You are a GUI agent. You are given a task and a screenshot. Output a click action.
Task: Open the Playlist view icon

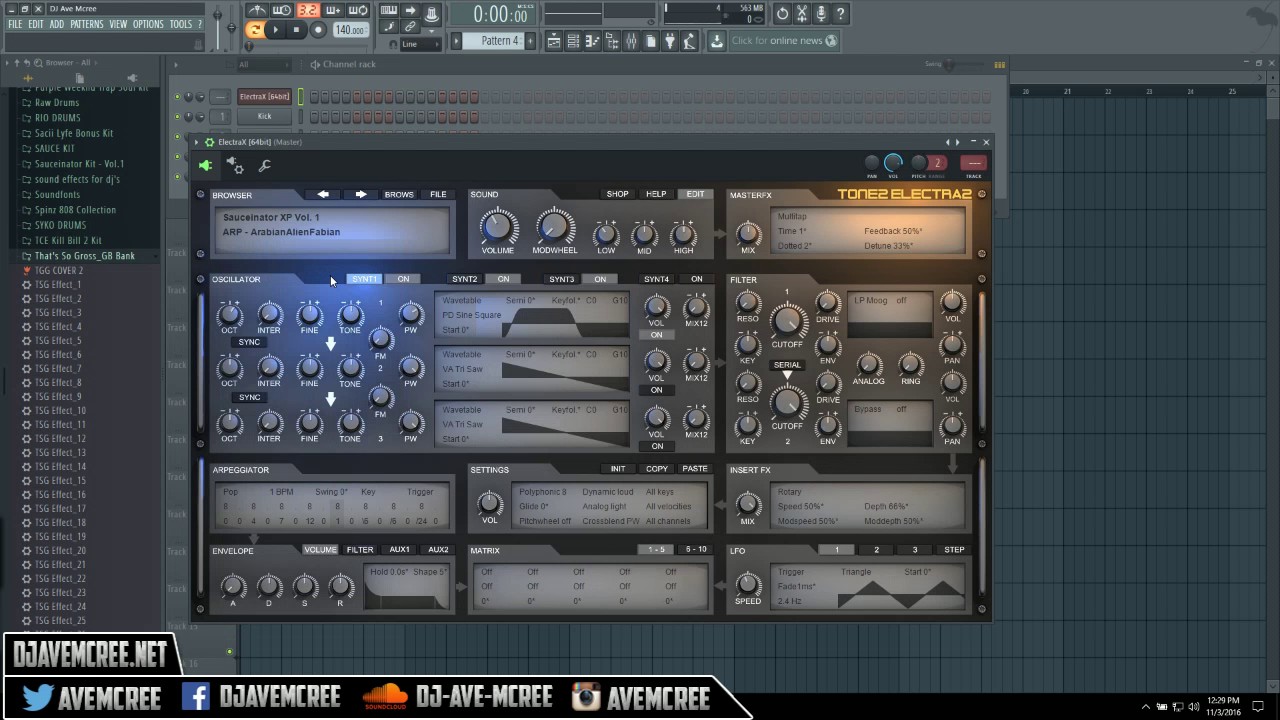click(554, 41)
